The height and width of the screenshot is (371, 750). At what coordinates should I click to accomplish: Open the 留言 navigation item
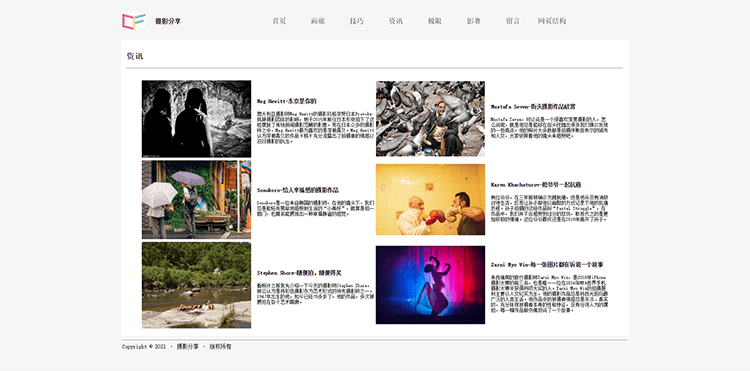513,21
